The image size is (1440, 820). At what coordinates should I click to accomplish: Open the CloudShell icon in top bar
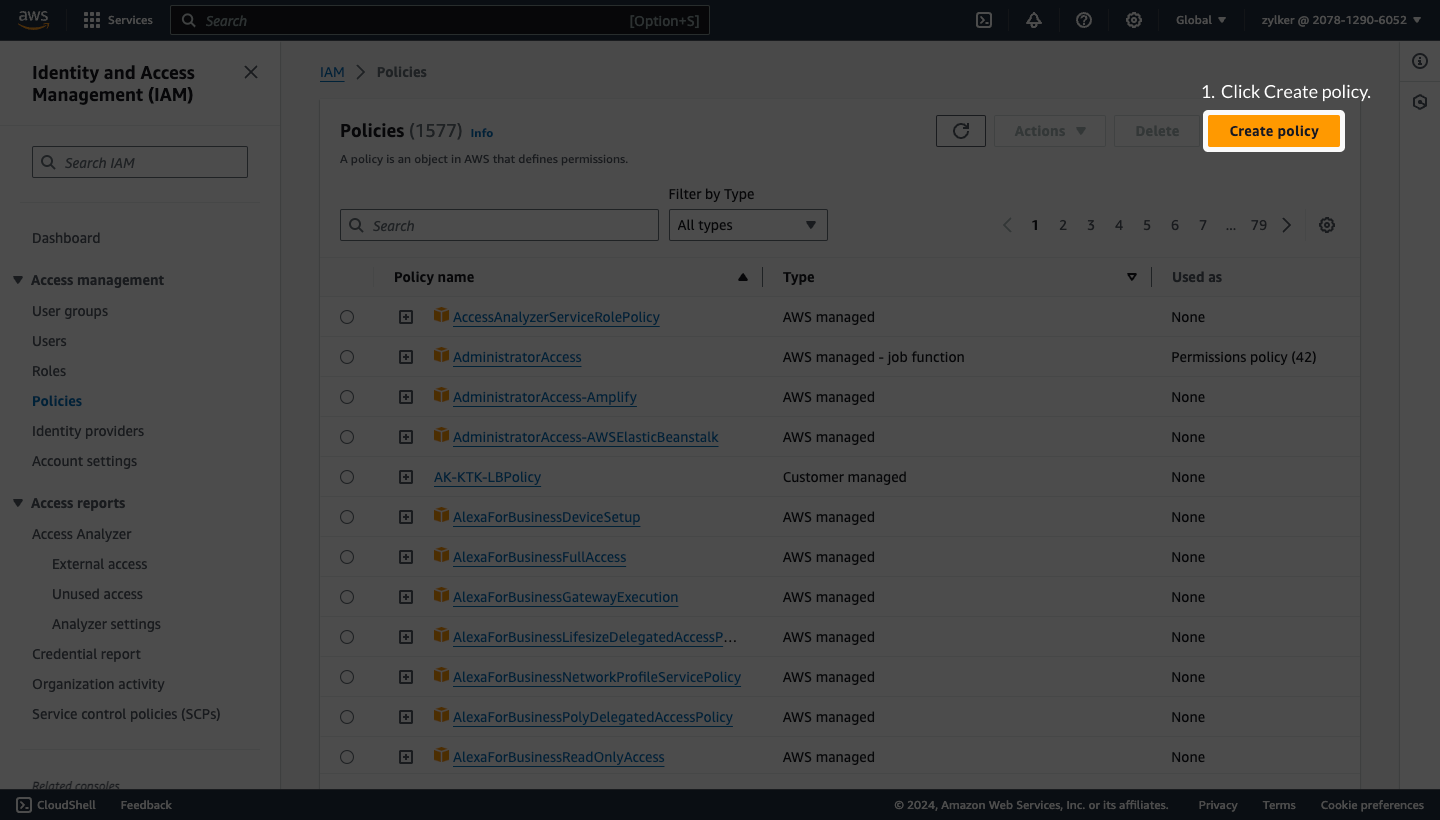984,20
